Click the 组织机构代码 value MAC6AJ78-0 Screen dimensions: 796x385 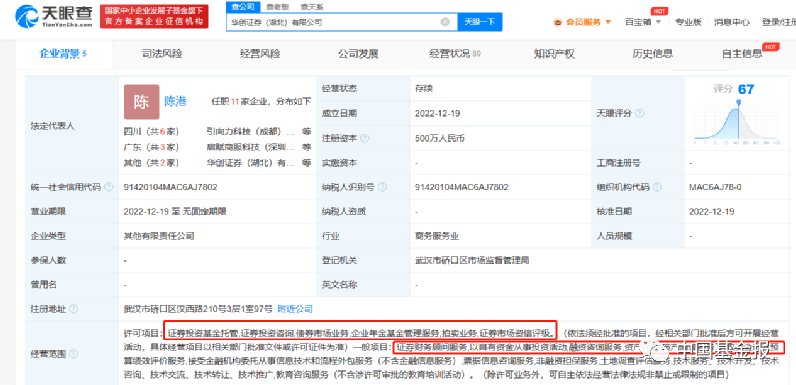(715, 187)
